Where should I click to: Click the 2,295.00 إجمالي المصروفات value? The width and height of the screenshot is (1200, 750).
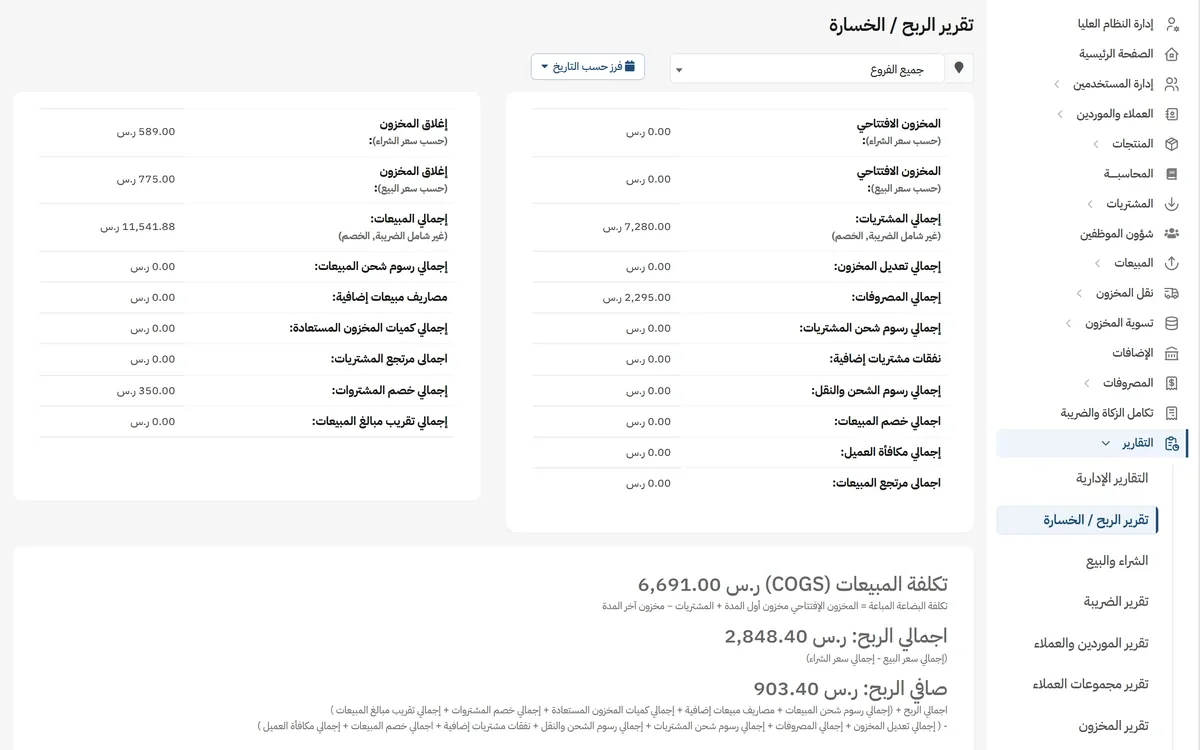[636, 298]
